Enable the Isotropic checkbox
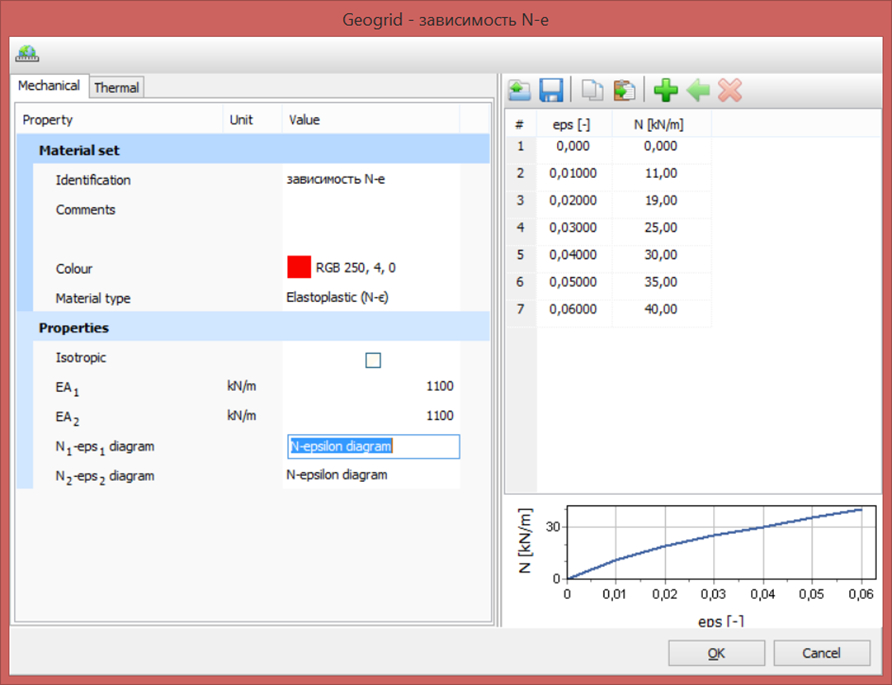The width and height of the screenshot is (892, 685). (x=373, y=360)
